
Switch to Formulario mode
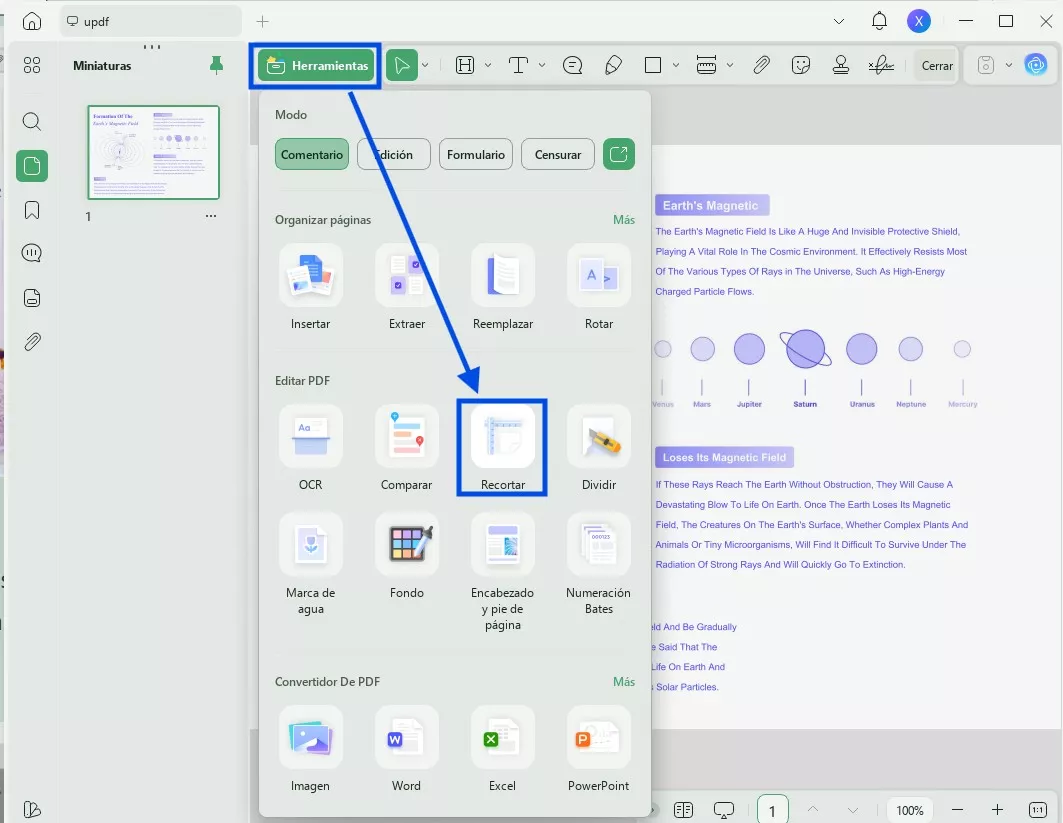tap(476, 155)
